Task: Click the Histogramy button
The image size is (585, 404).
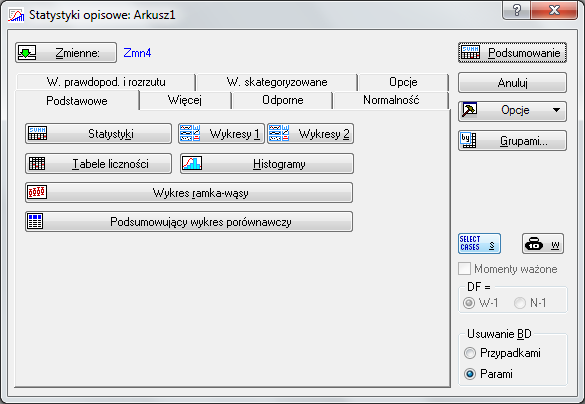Action: [x=267, y=163]
